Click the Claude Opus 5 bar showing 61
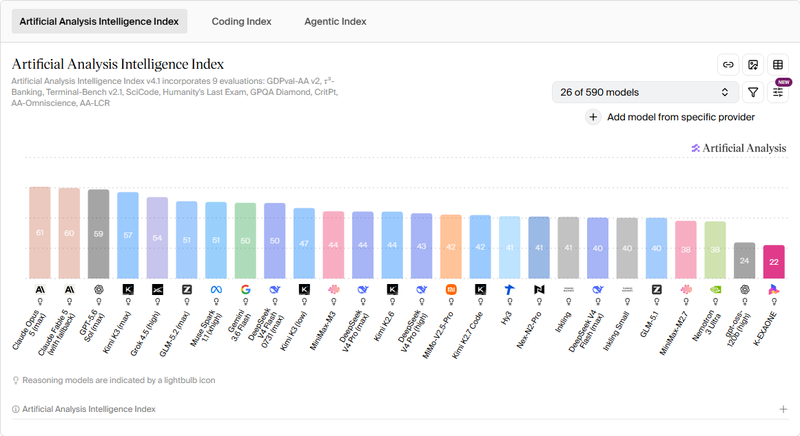 click(x=40, y=233)
